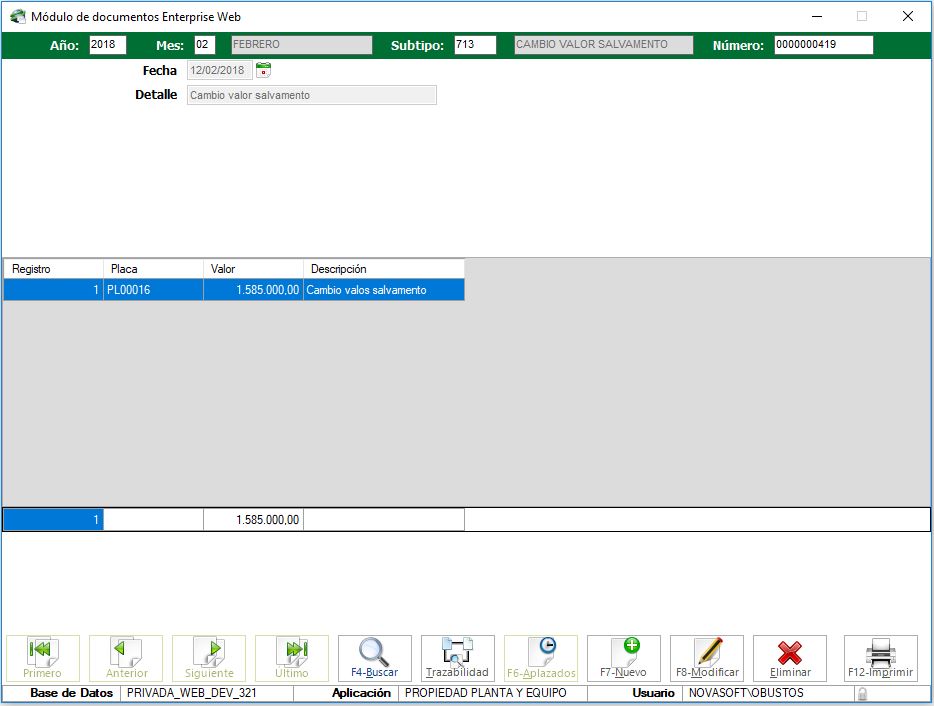This screenshot has height=706, width=934.
Task: Select the PL00016 placa cell
Action: pyautogui.click(x=153, y=290)
